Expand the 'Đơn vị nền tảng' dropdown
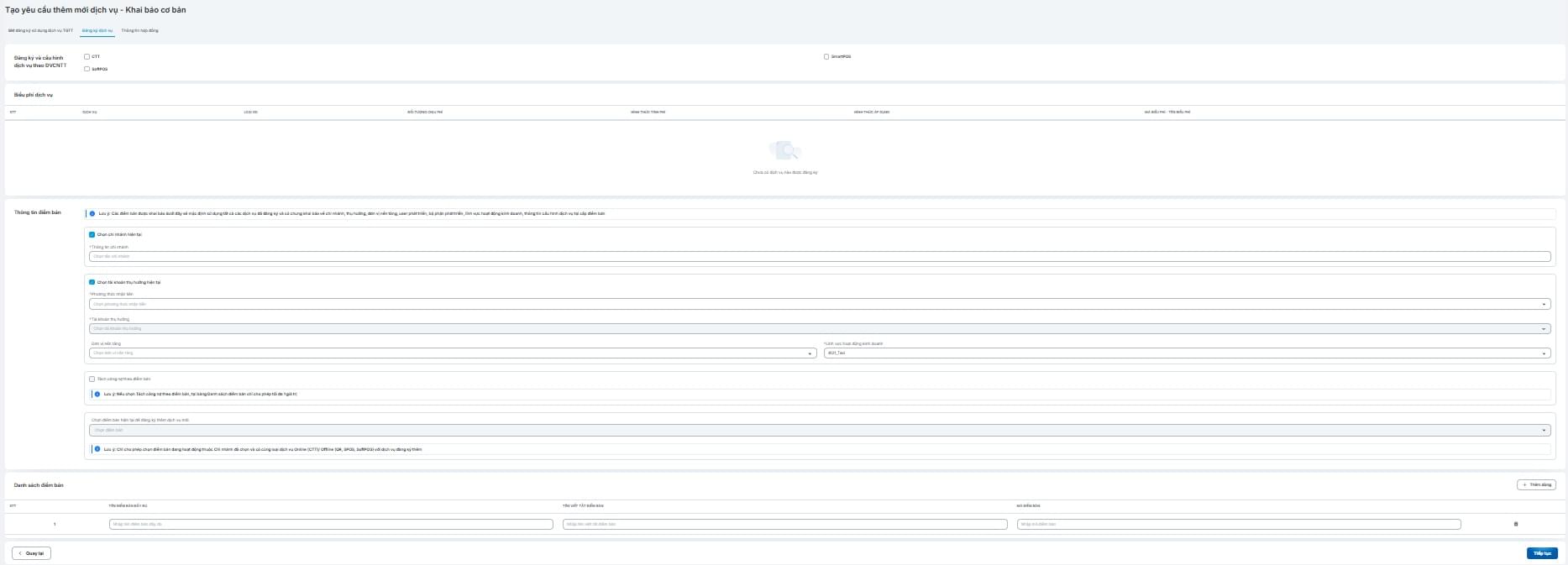1568x565 pixels. click(x=453, y=353)
